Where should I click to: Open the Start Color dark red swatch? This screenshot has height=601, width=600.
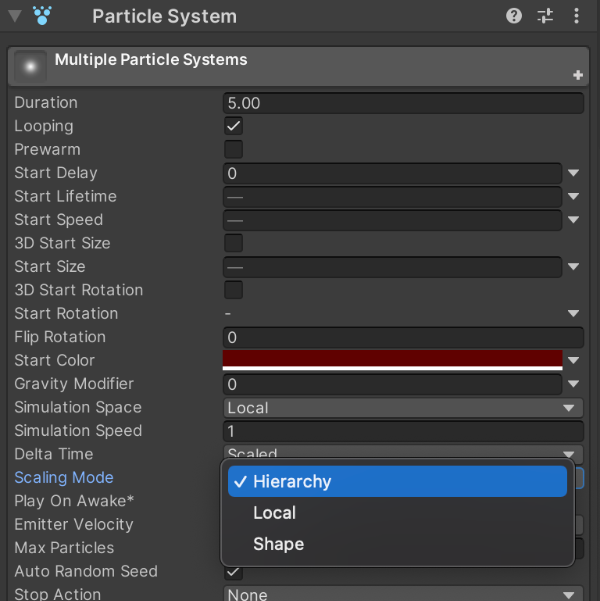(393, 360)
